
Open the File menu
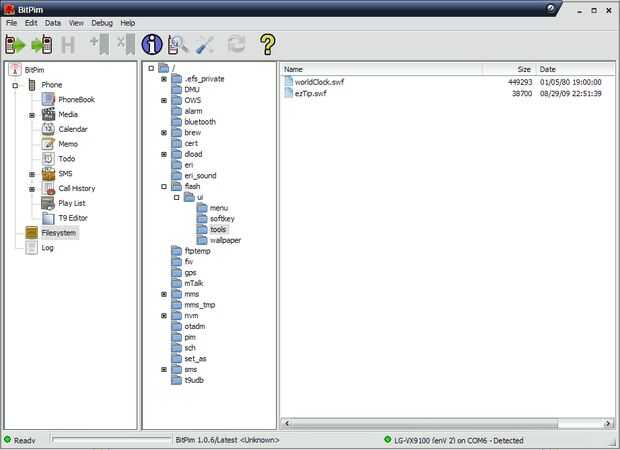tap(11, 23)
